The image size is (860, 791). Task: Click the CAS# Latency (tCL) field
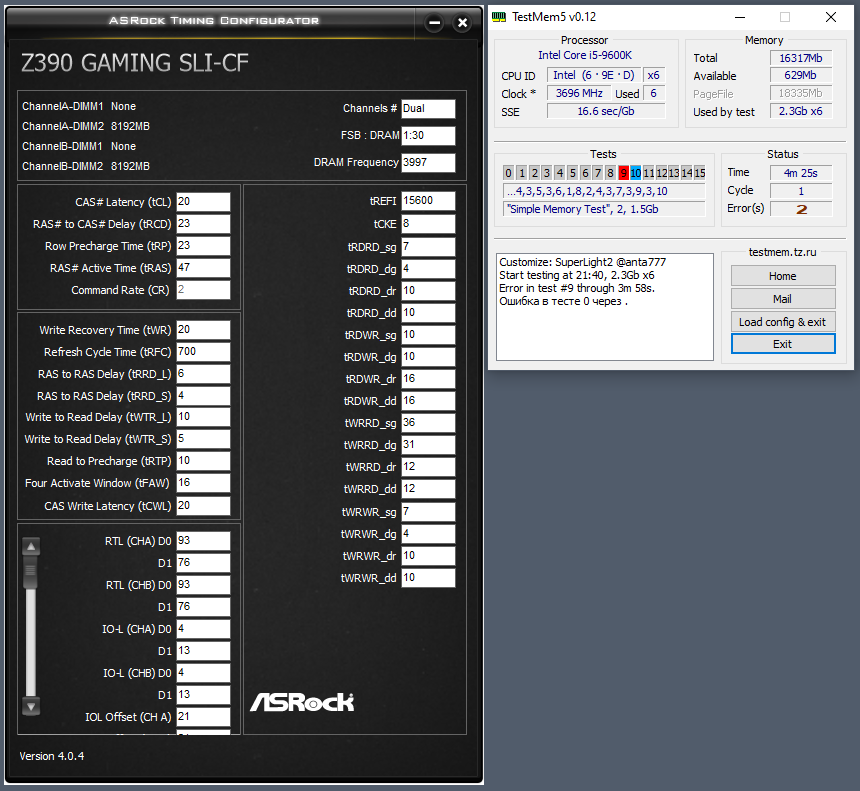203,202
